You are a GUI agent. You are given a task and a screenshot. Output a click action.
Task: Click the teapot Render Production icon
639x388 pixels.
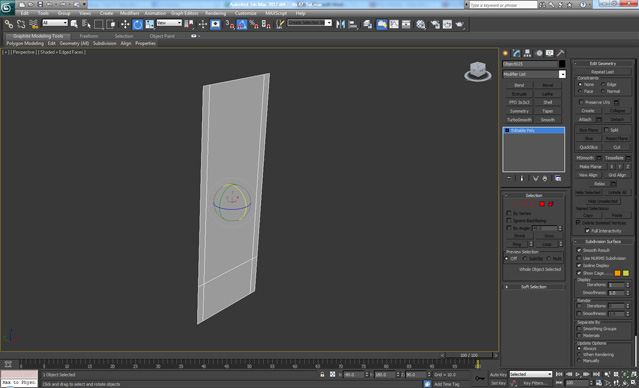pos(460,24)
